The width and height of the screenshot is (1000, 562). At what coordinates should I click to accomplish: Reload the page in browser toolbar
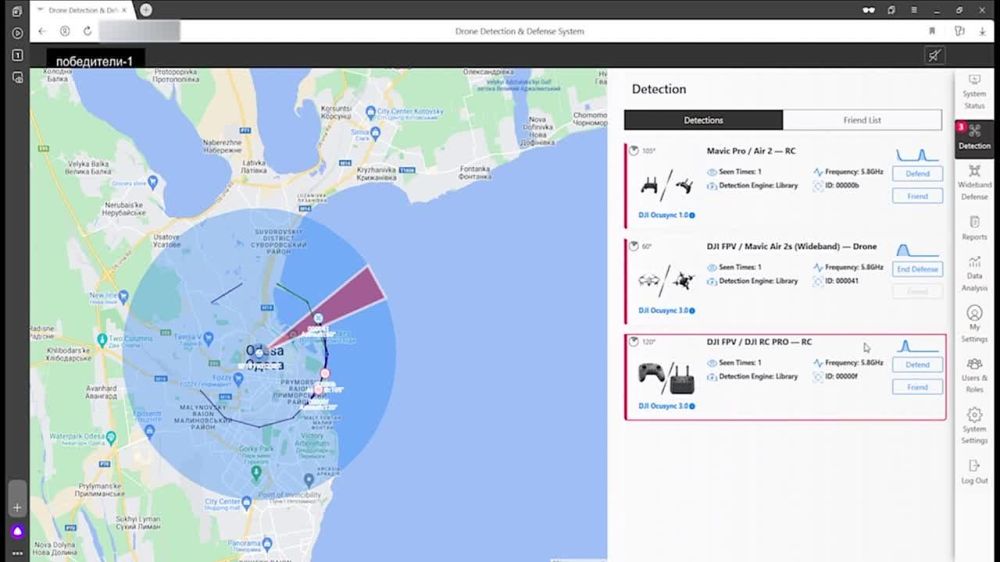coord(88,31)
